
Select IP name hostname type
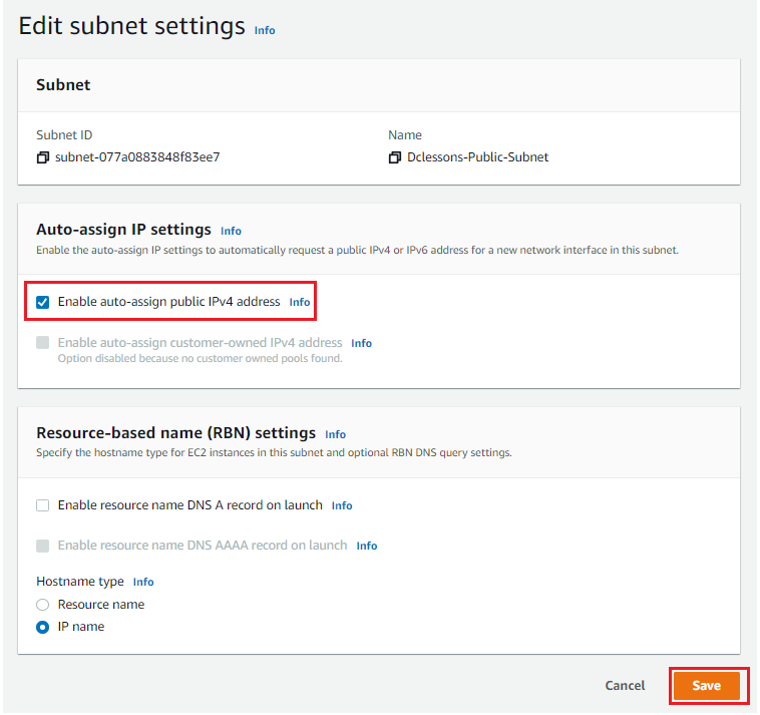(x=43, y=627)
